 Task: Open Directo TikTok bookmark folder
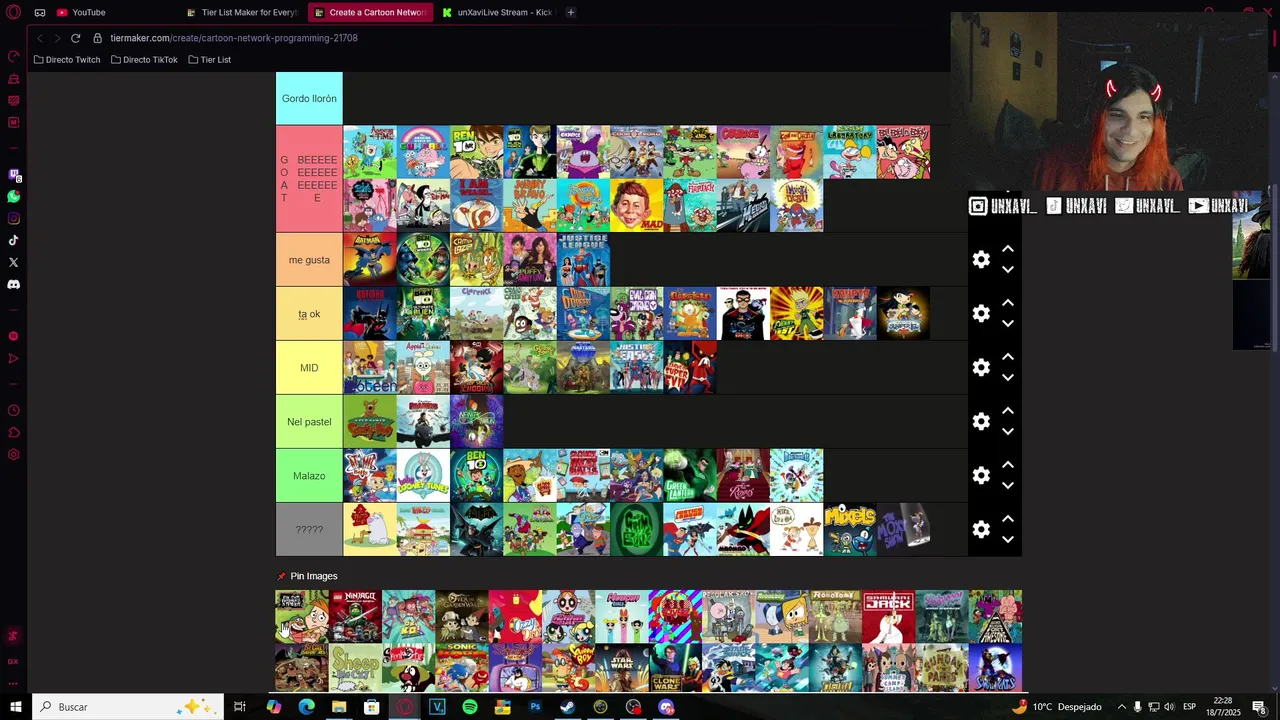click(144, 60)
